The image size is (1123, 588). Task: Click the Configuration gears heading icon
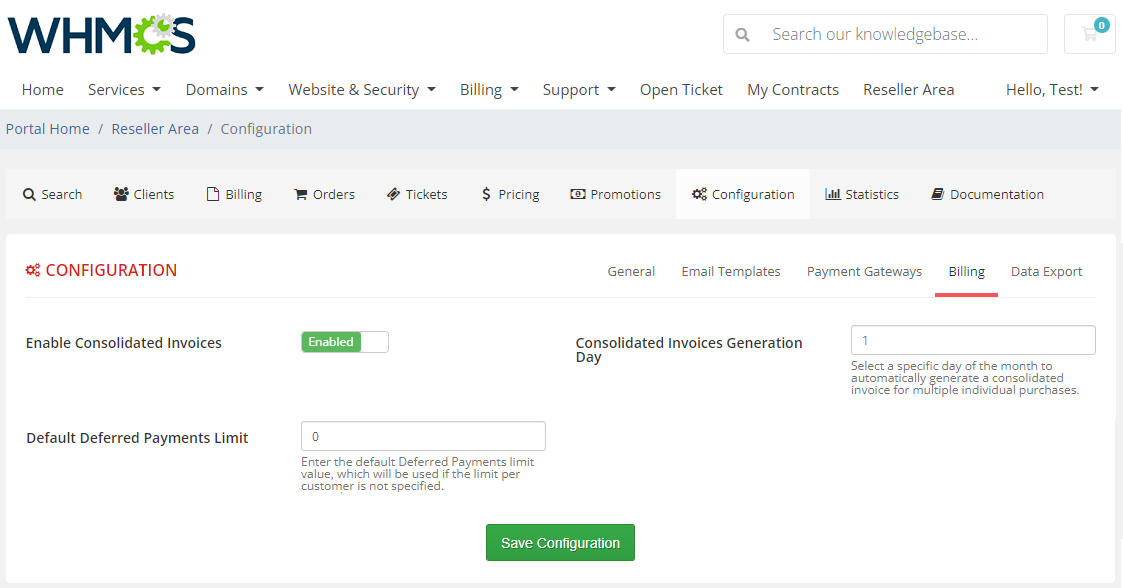pos(33,270)
